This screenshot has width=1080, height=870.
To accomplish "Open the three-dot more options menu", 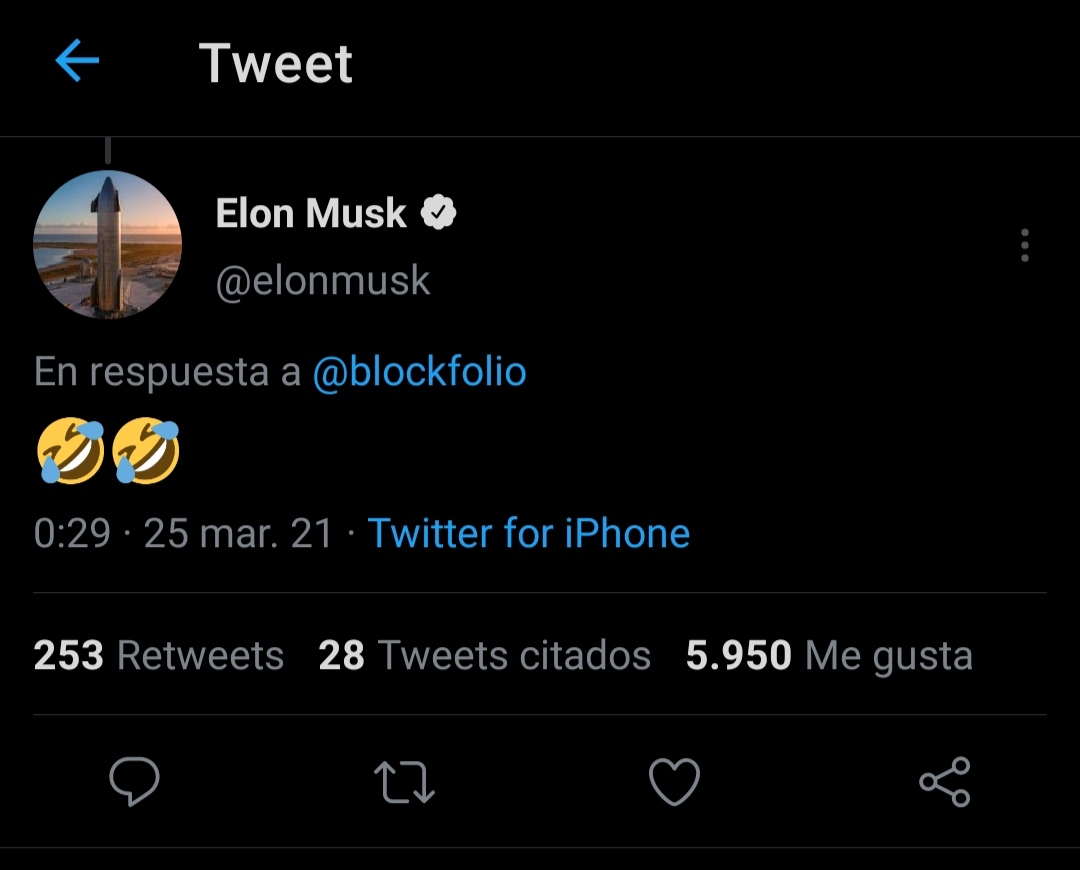I will pyautogui.click(x=1024, y=245).
